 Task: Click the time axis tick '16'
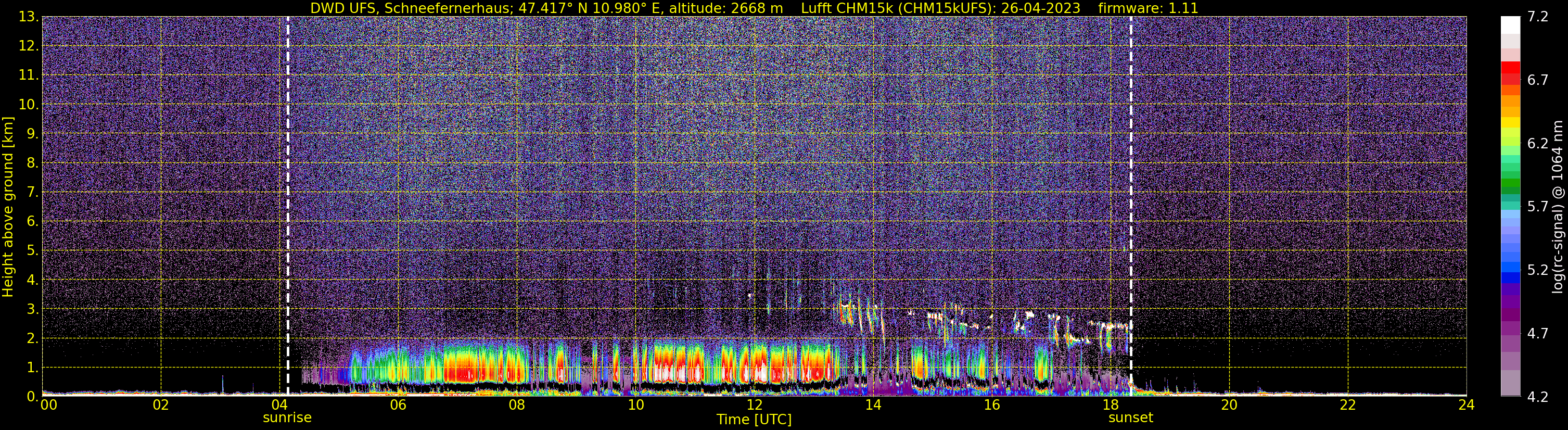pyautogui.click(x=991, y=406)
